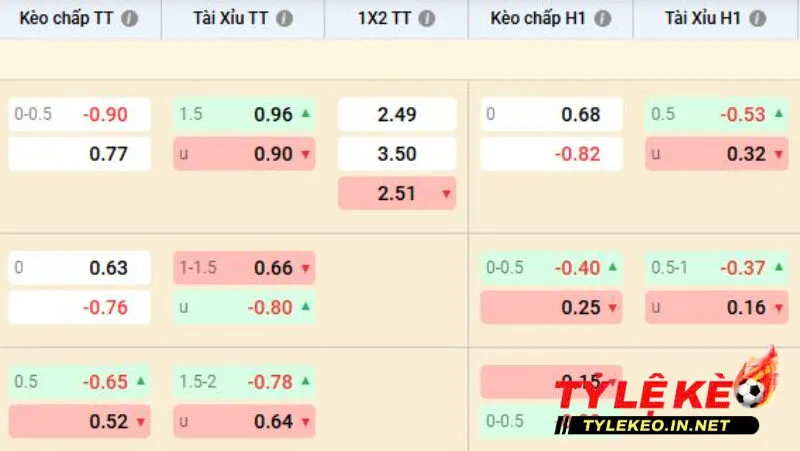Click info icon beside Tài Xỉu TT
The width and height of the screenshot is (800, 451).
click(285, 19)
